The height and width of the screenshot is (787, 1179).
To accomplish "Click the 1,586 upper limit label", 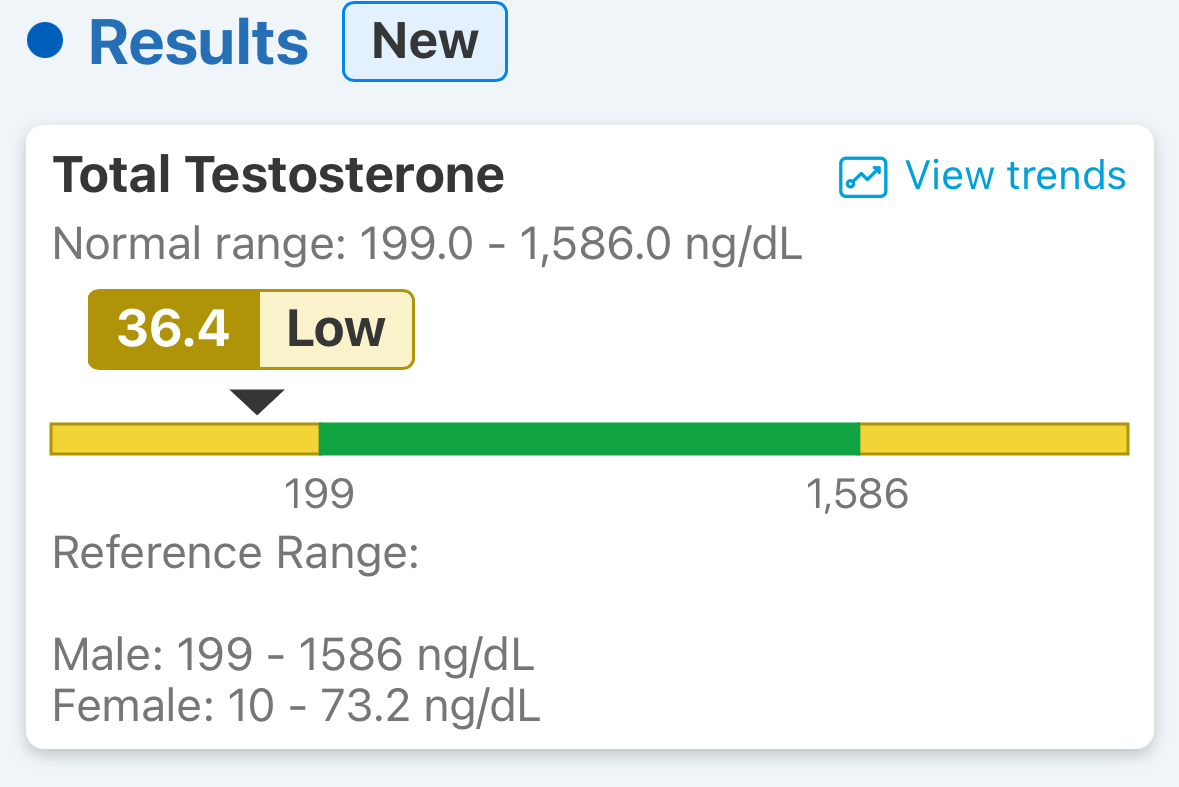I will [x=857, y=494].
